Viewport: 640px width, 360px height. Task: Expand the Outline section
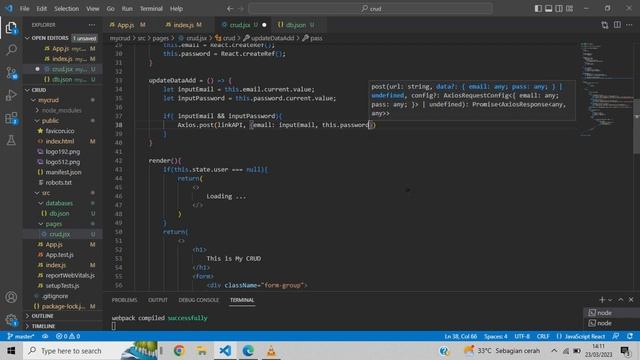click(x=62, y=316)
